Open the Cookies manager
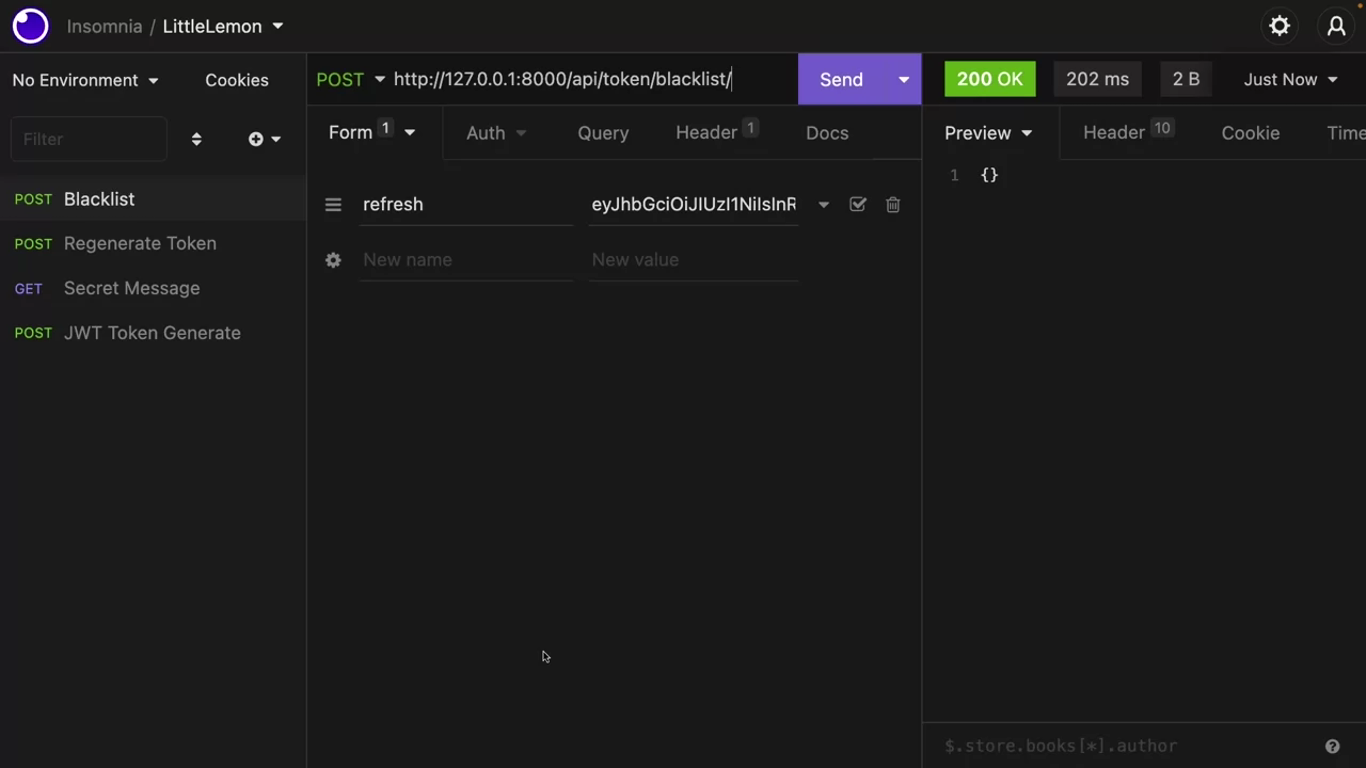 [x=237, y=80]
